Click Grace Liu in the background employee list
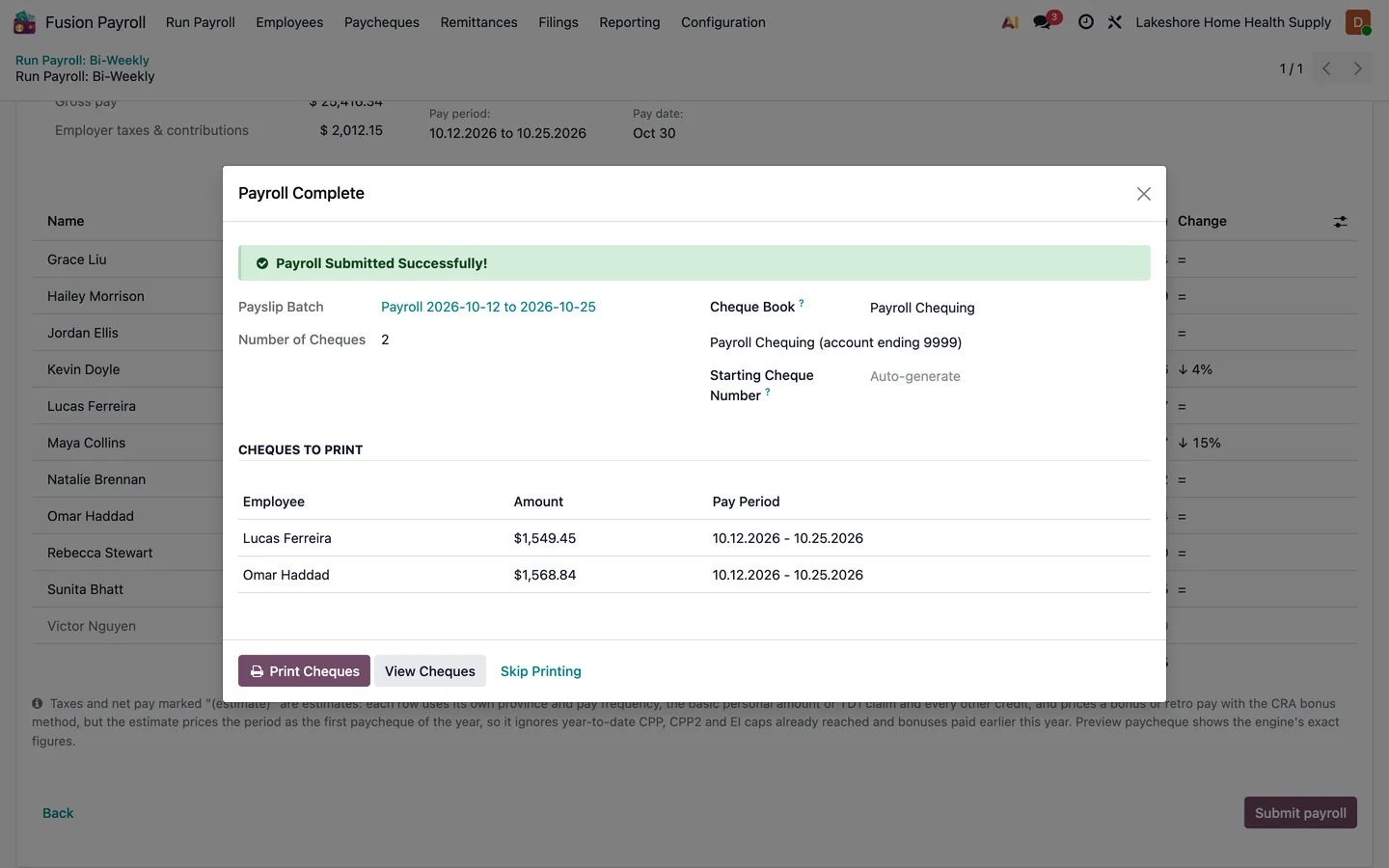 [x=77, y=259]
